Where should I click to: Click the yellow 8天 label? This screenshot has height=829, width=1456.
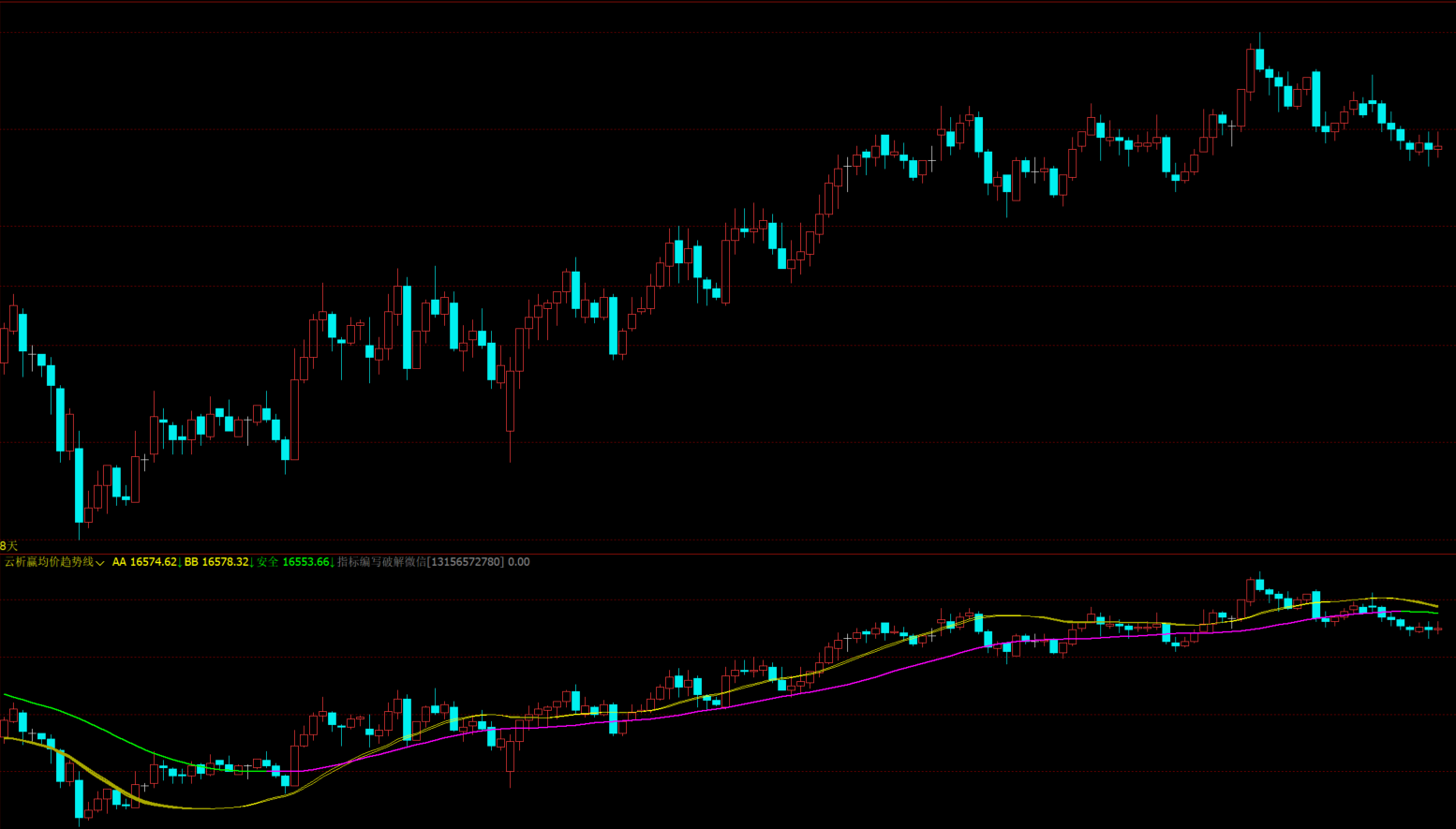(x=8, y=545)
